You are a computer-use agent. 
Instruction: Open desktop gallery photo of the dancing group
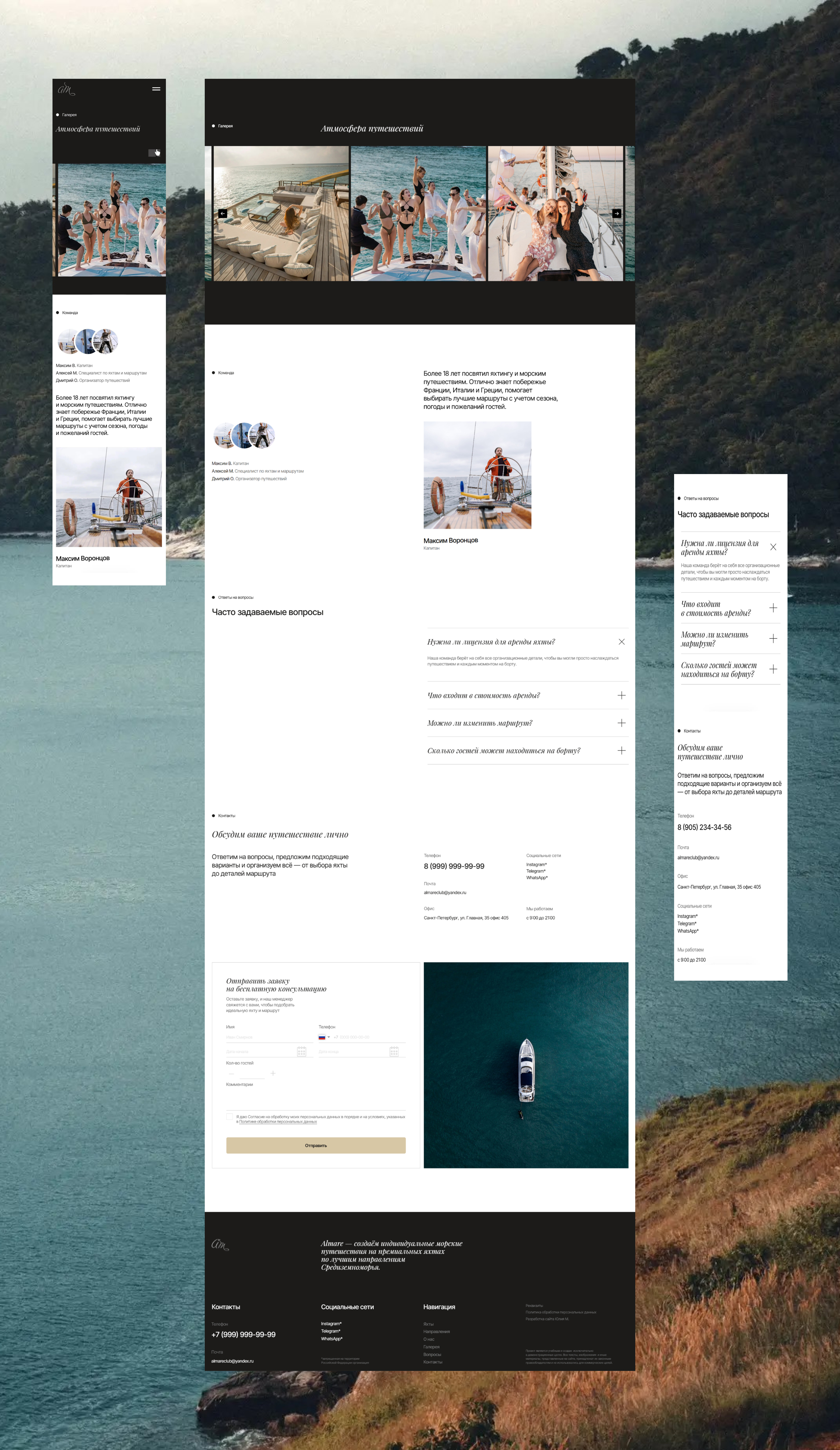point(419,214)
